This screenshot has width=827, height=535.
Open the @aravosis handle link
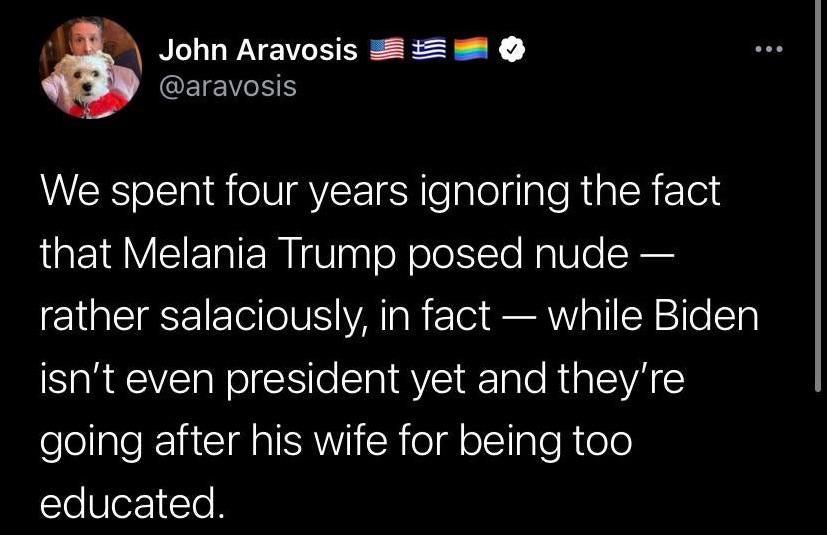(x=228, y=86)
